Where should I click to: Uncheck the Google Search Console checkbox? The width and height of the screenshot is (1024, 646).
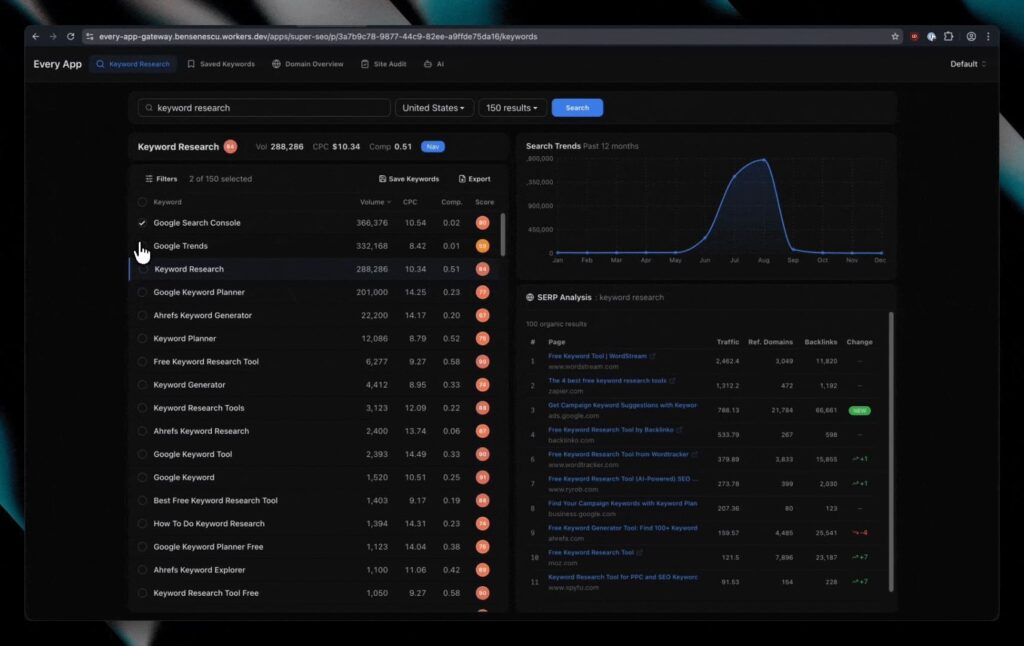click(142, 223)
